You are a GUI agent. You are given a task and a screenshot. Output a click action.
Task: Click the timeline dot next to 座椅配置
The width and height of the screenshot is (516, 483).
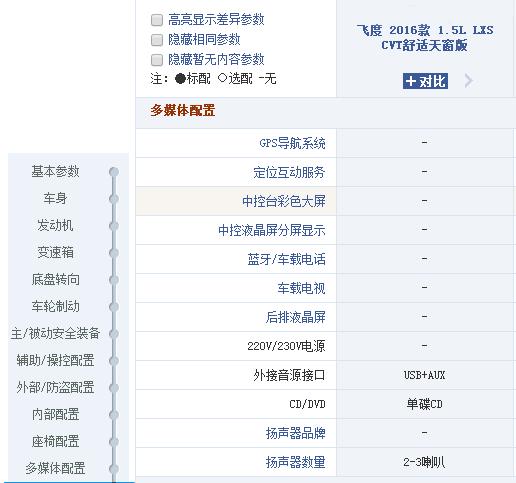coord(114,442)
